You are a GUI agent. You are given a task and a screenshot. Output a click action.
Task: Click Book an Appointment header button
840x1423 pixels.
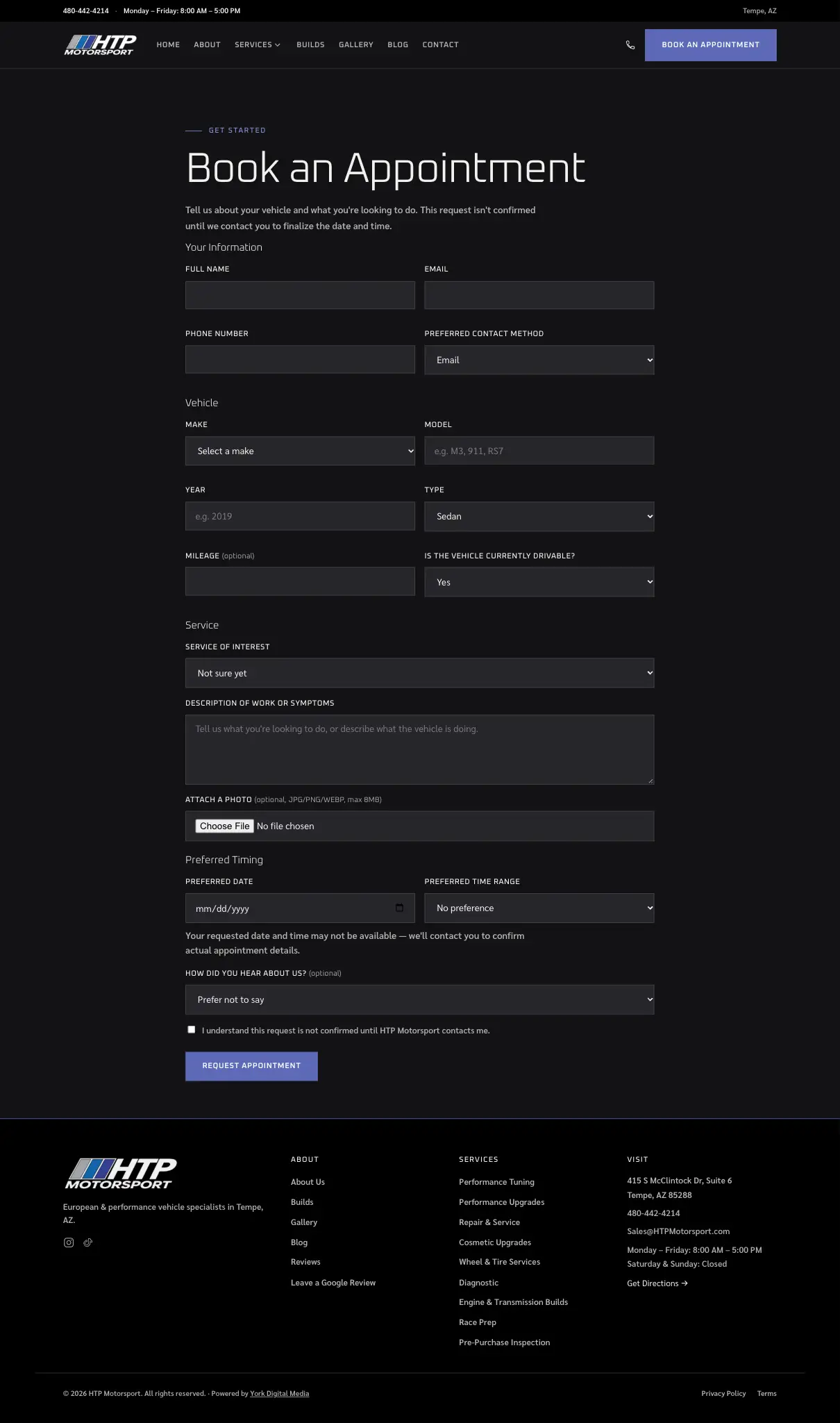click(711, 45)
